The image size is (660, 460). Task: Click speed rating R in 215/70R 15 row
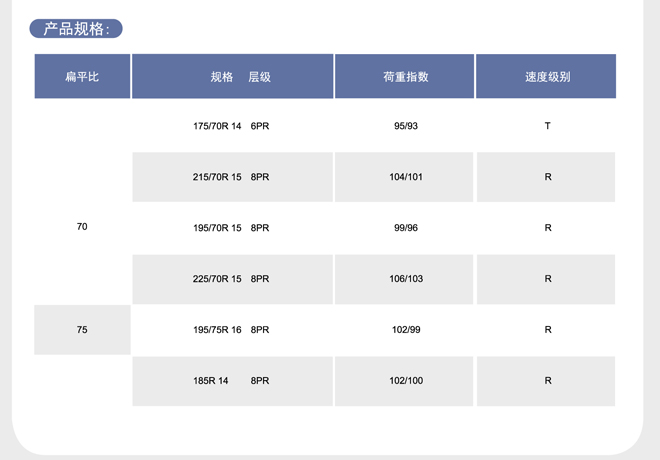pyautogui.click(x=546, y=177)
